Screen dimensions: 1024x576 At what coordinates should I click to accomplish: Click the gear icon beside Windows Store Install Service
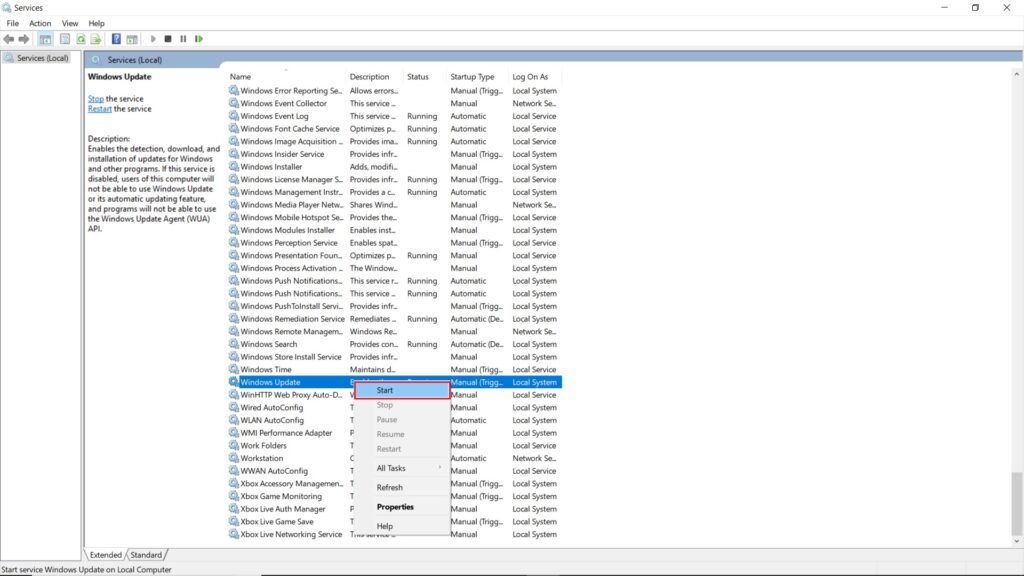[x=234, y=357]
